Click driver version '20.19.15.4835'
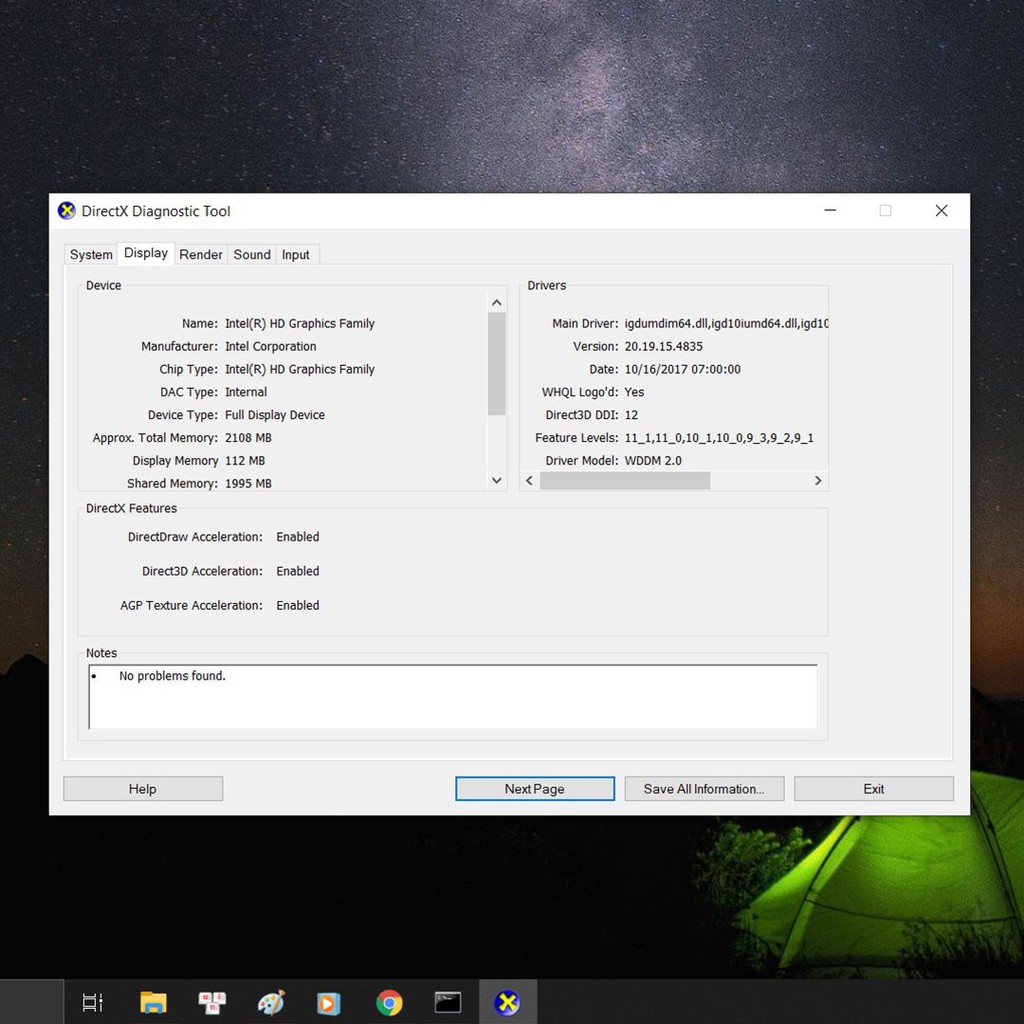1024x1024 pixels. pyautogui.click(x=664, y=346)
